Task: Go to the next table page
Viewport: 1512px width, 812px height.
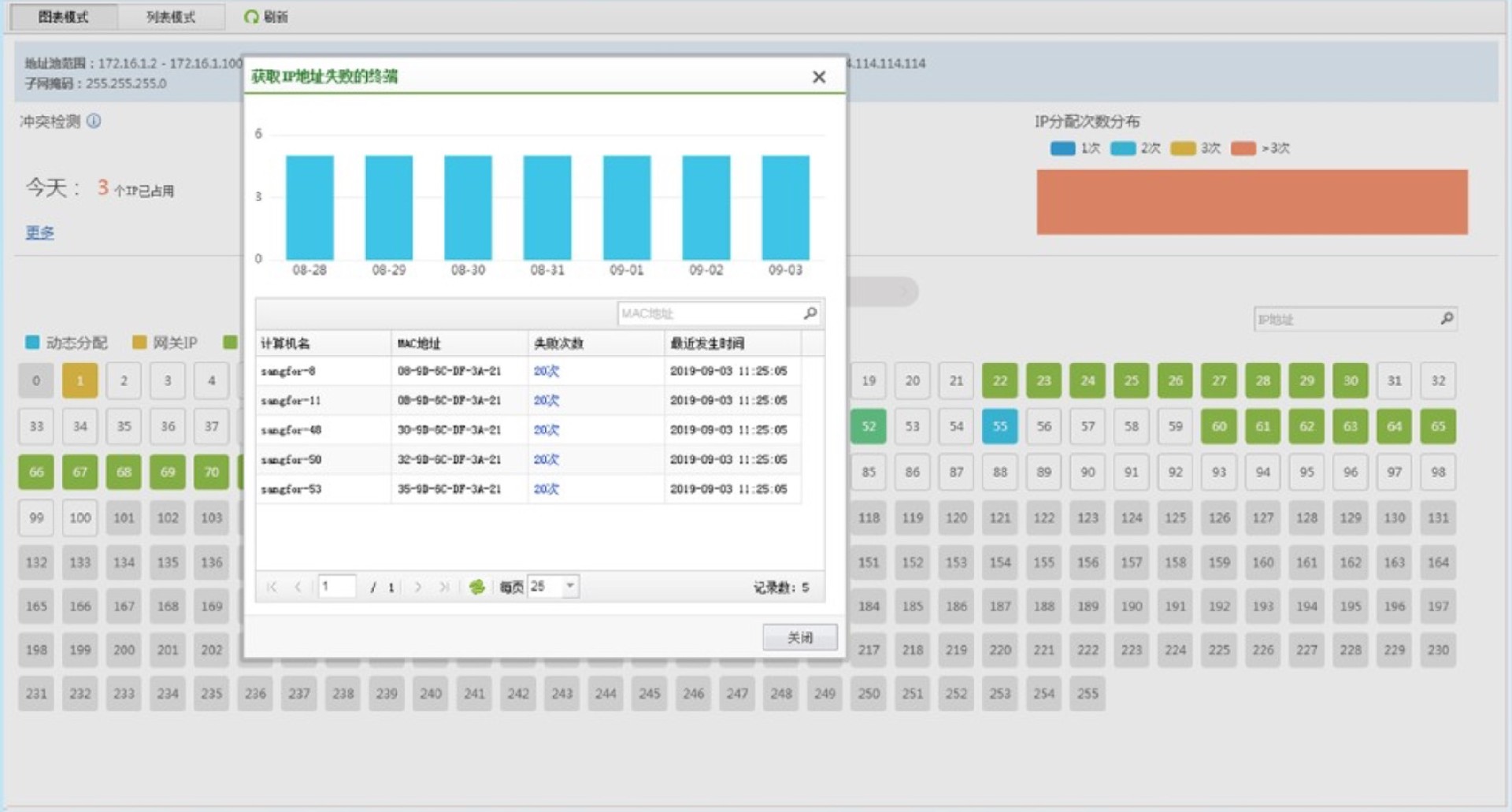Action: point(418,587)
